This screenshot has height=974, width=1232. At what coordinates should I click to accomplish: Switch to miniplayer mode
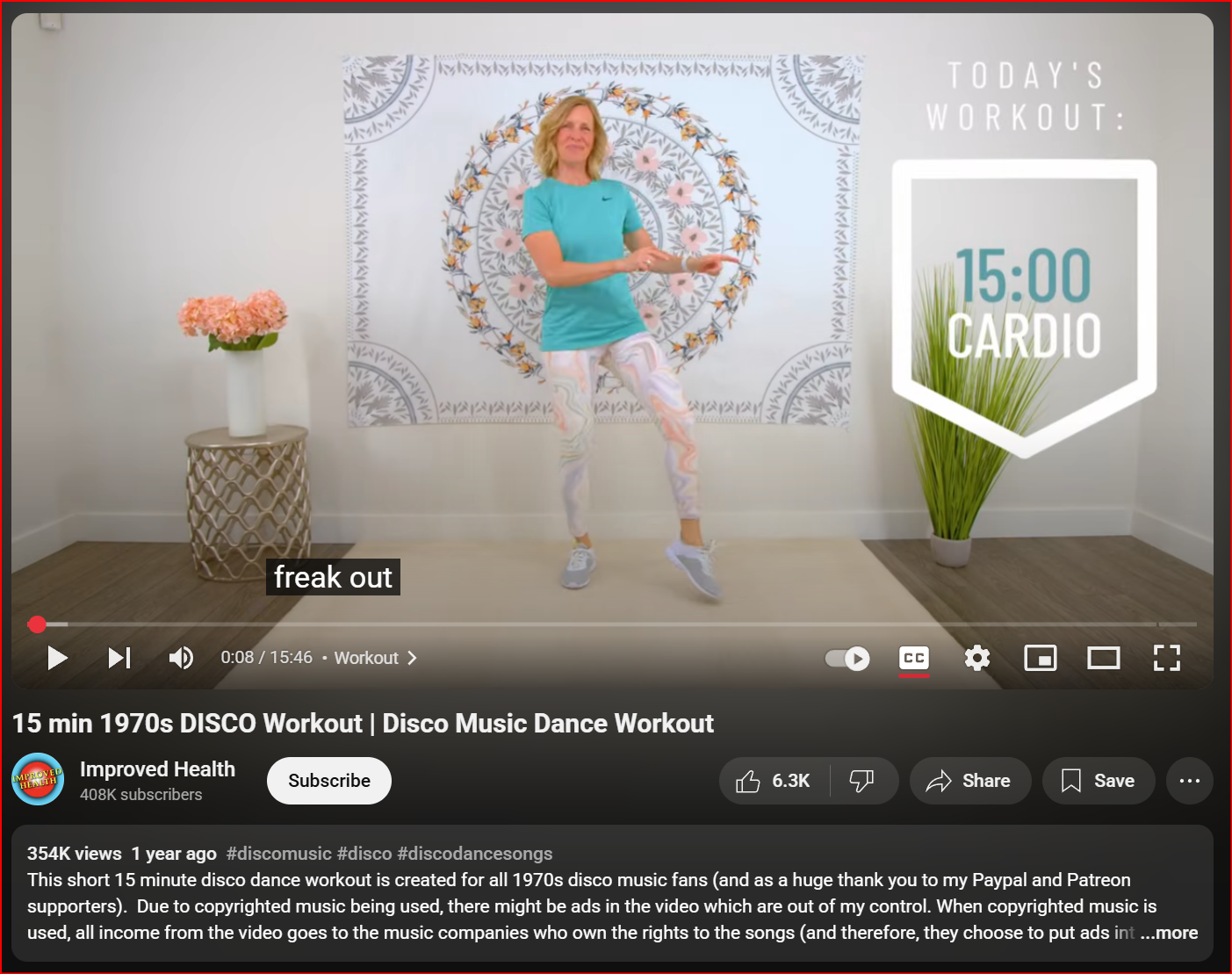pyautogui.click(x=1040, y=658)
